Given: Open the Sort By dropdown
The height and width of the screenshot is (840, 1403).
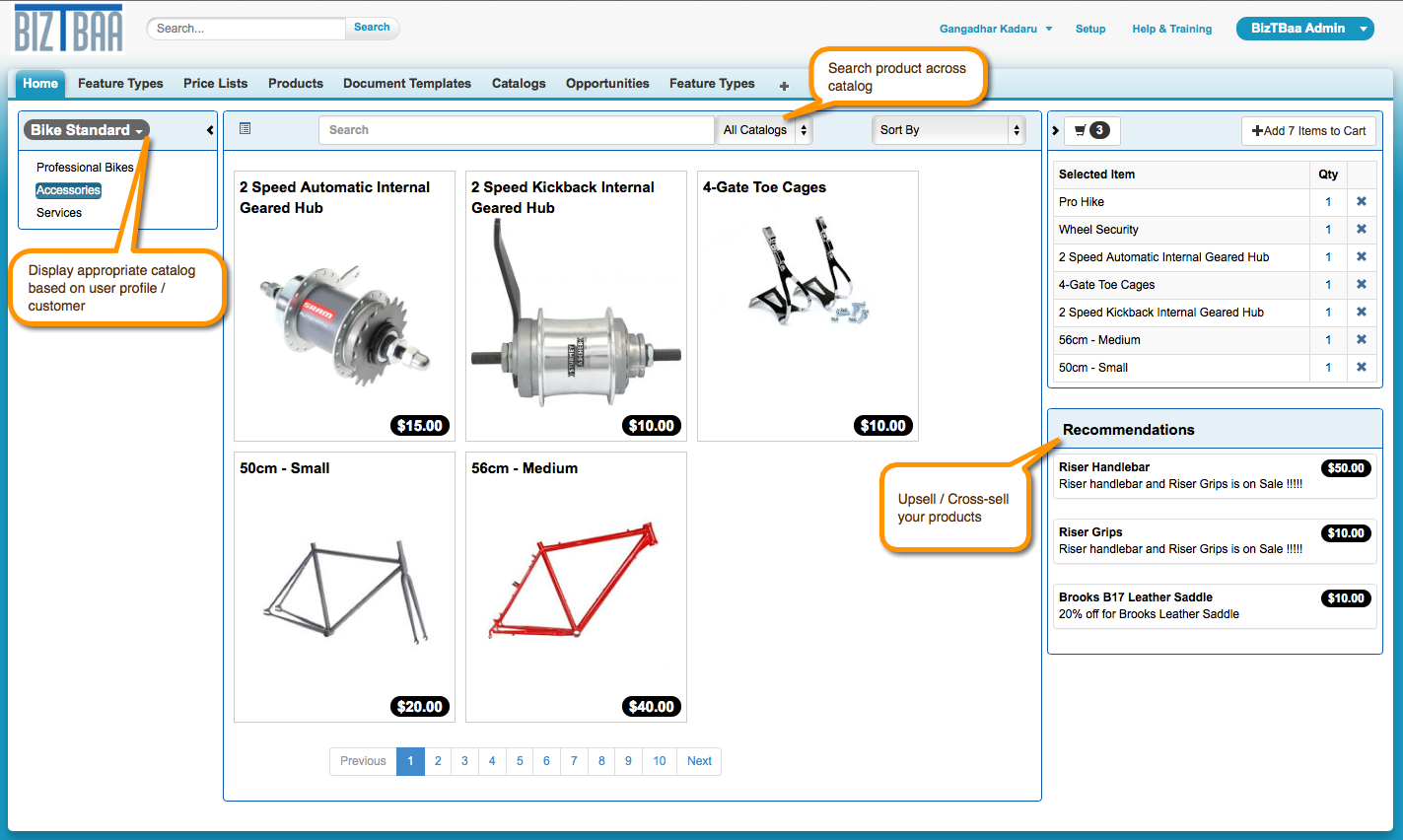Looking at the screenshot, I should [948, 130].
